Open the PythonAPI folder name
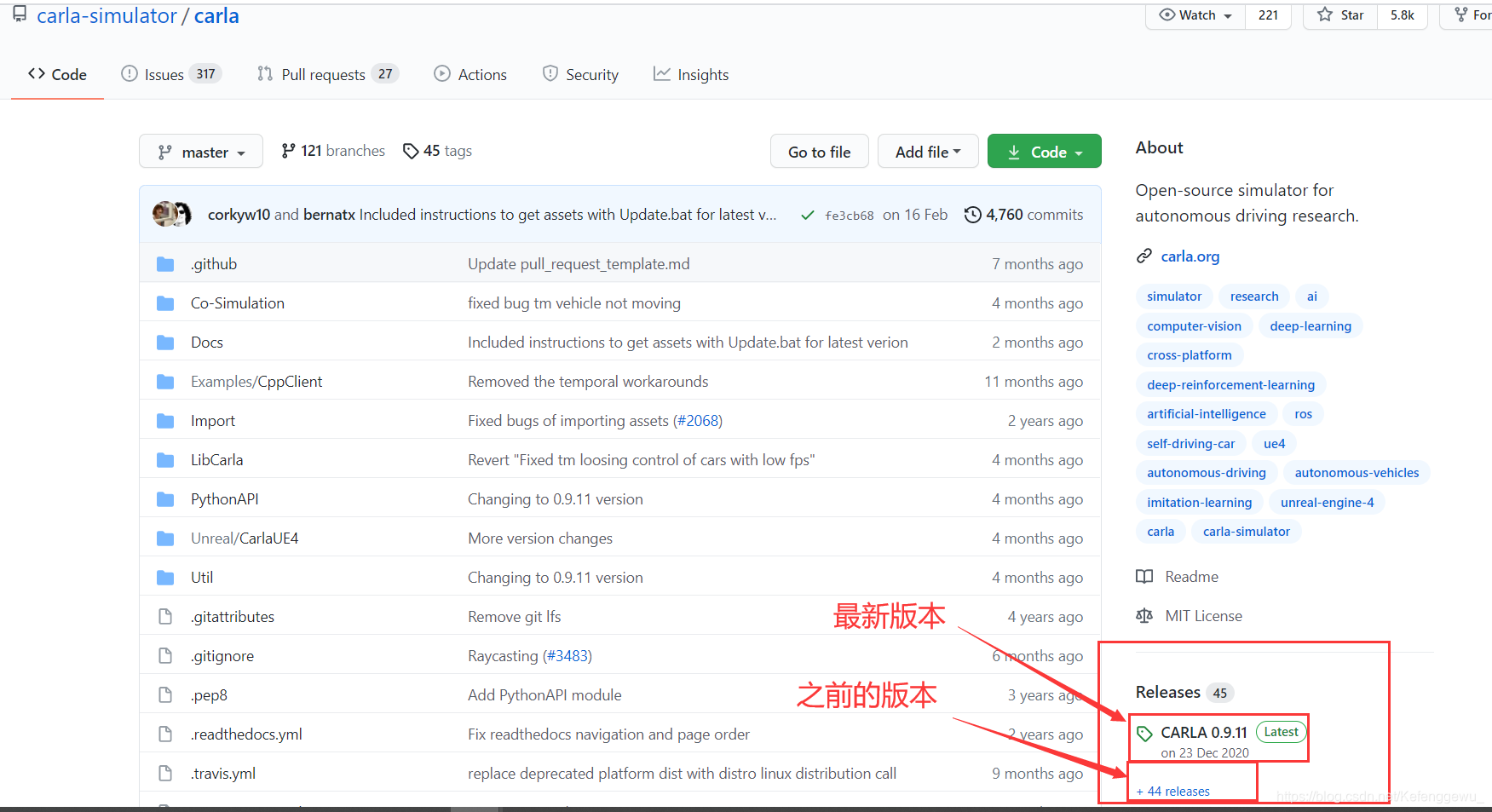Viewport: 1492px width, 812px height. click(225, 499)
